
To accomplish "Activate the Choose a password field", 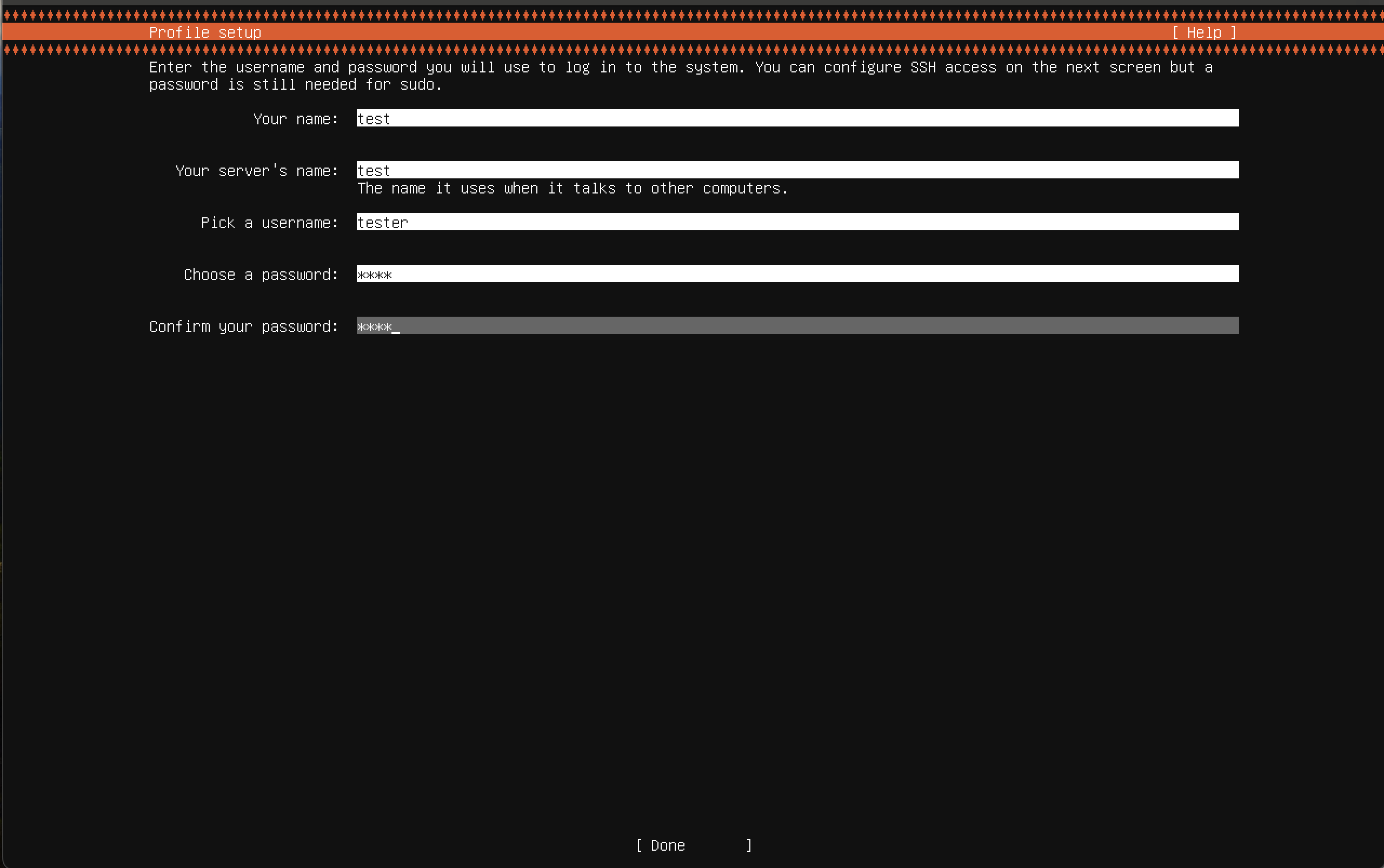I will click(x=797, y=274).
